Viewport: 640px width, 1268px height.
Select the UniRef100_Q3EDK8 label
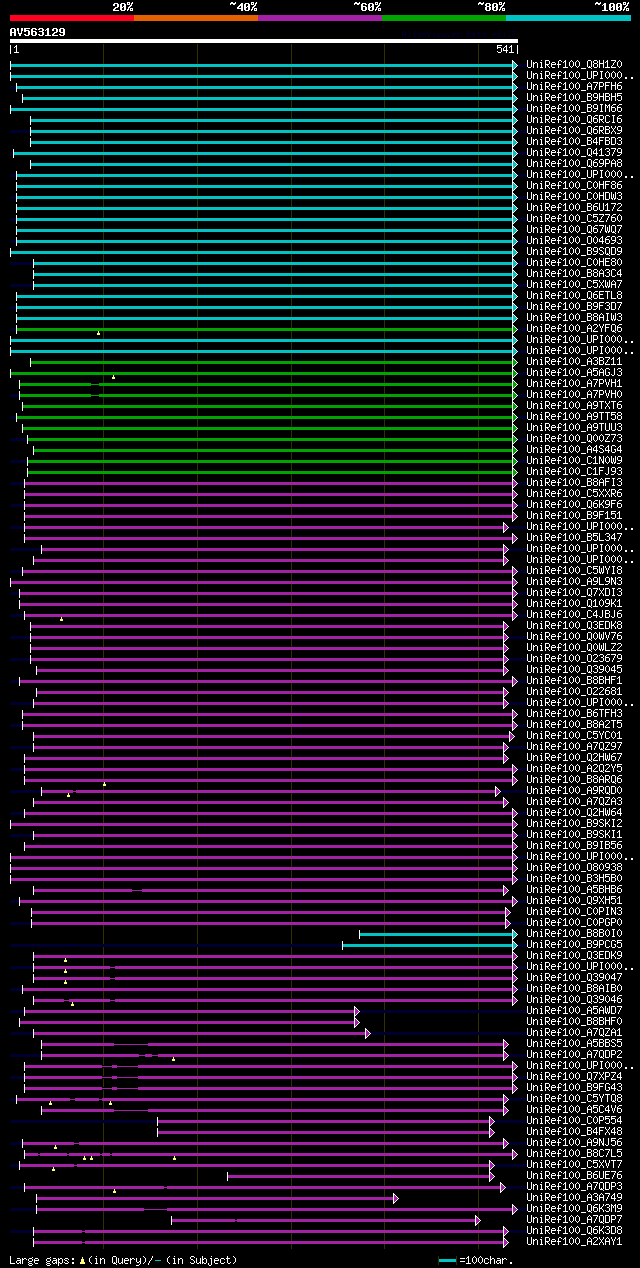pyautogui.click(x=574, y=626)
